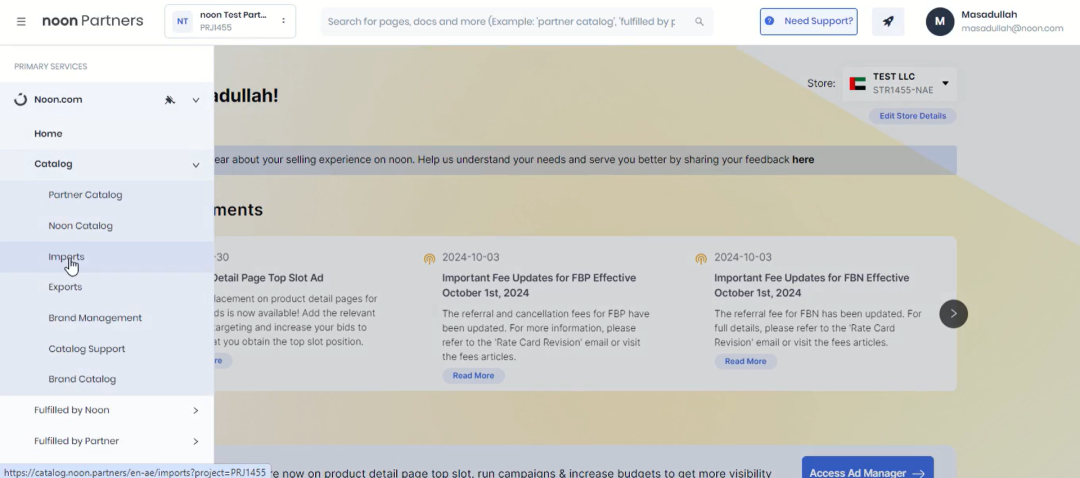Screen dimensions: 1080x478
Task: Click the question mark support icon
Action: tap(769, 21)
